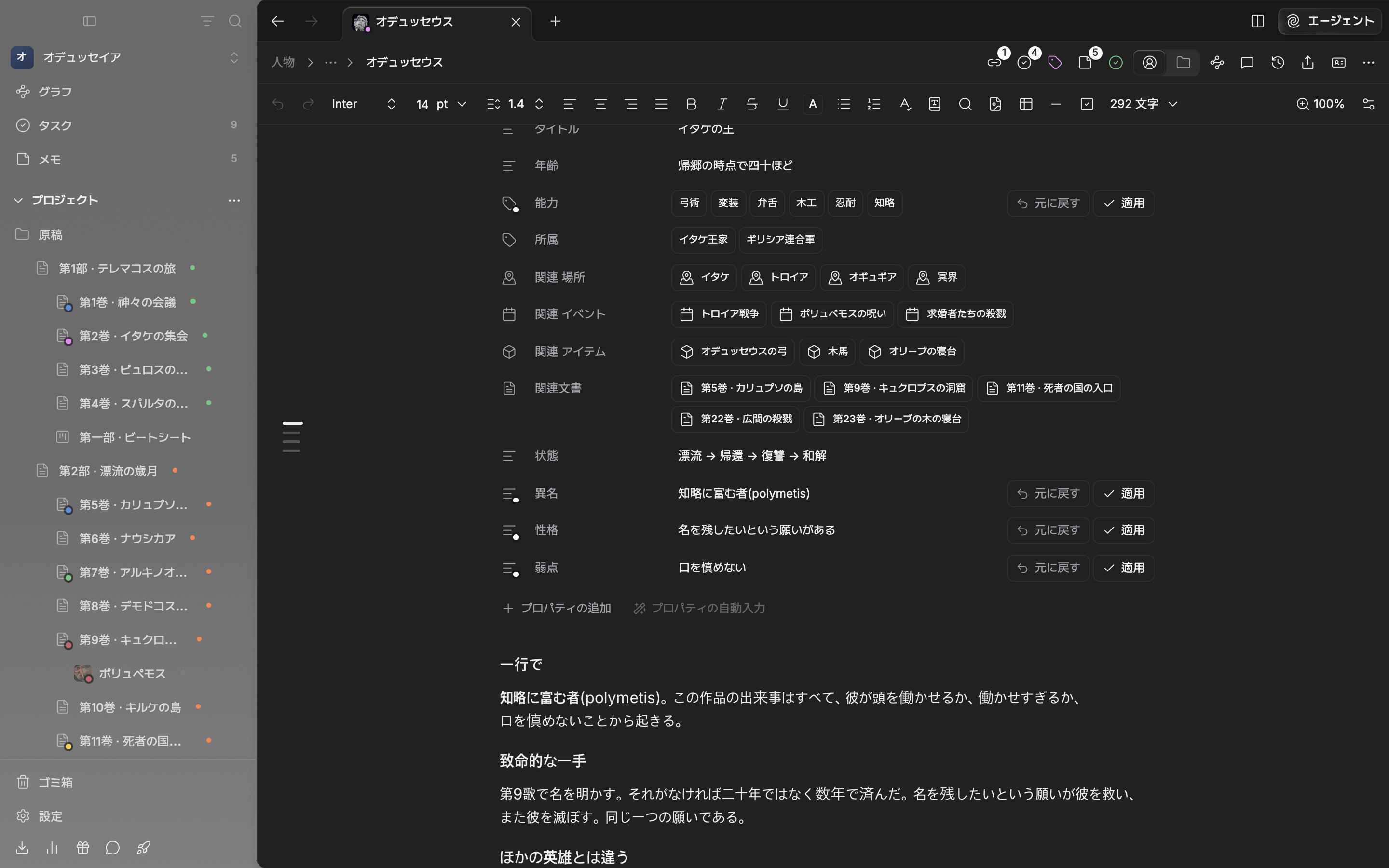This screenshot has width=1389, height=868.
Task: Collapse the プロジェクト section chevron
Action: tap(18, 200)
